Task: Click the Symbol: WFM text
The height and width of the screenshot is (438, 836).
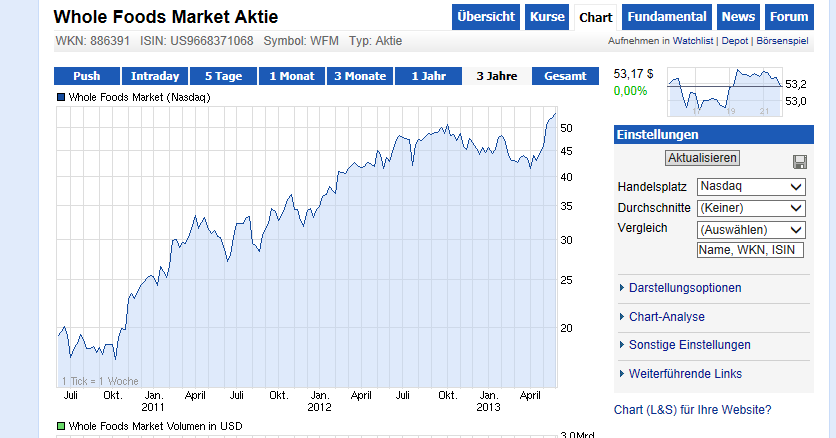Action: point(301,41)
